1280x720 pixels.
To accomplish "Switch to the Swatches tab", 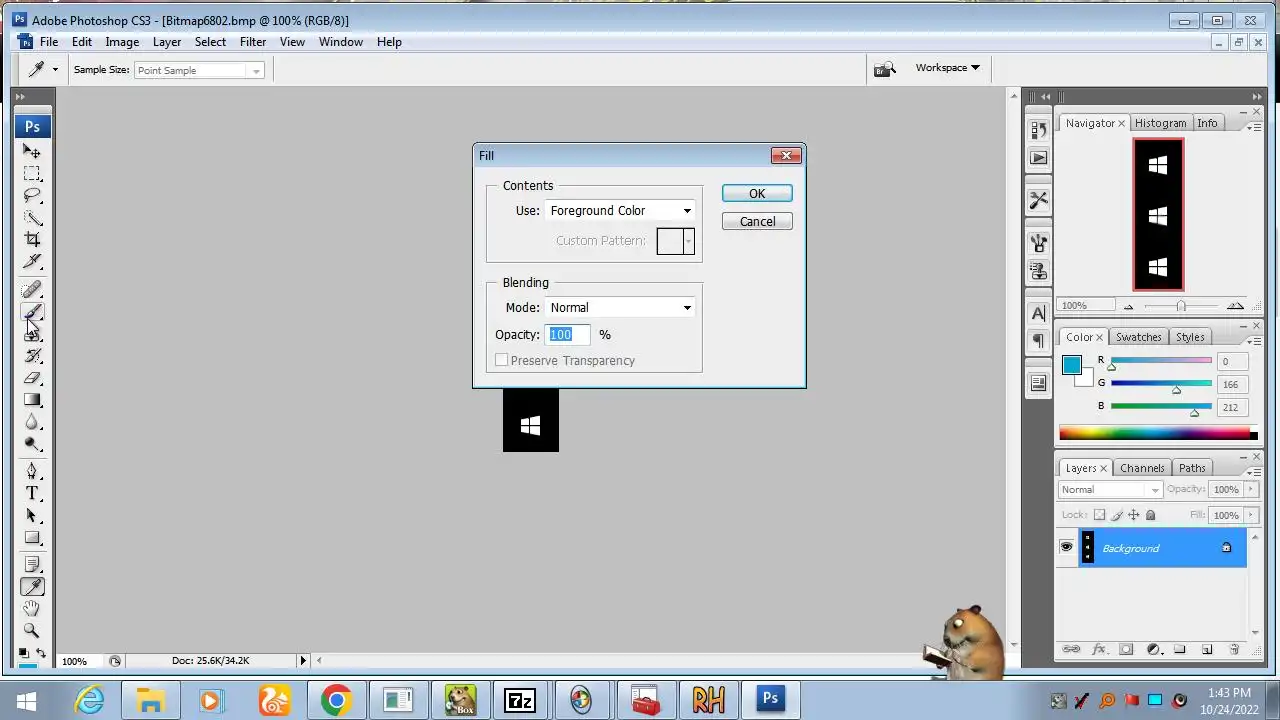I will coord(1139,337).
